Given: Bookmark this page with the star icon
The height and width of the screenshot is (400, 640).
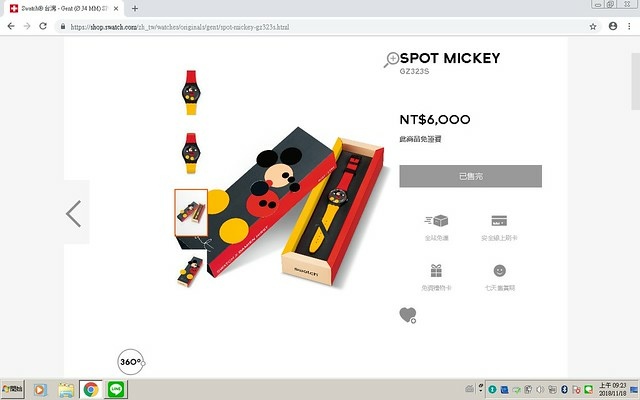Looking at the screenshot, I should point(593,27).
